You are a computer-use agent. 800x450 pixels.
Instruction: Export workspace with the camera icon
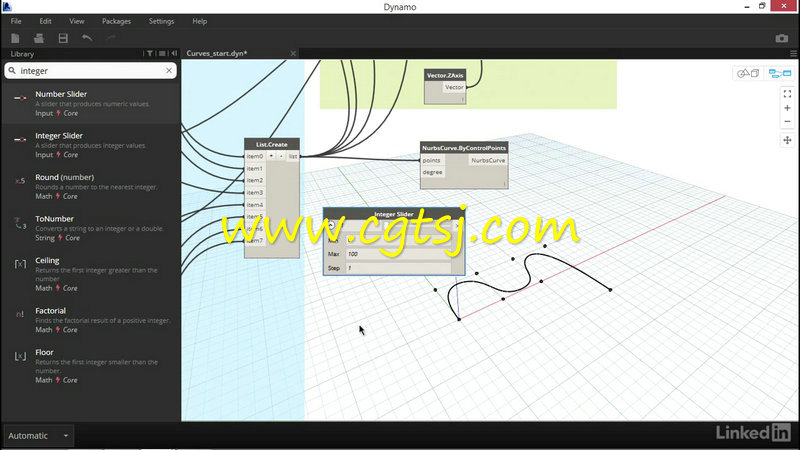pos(782,38)
